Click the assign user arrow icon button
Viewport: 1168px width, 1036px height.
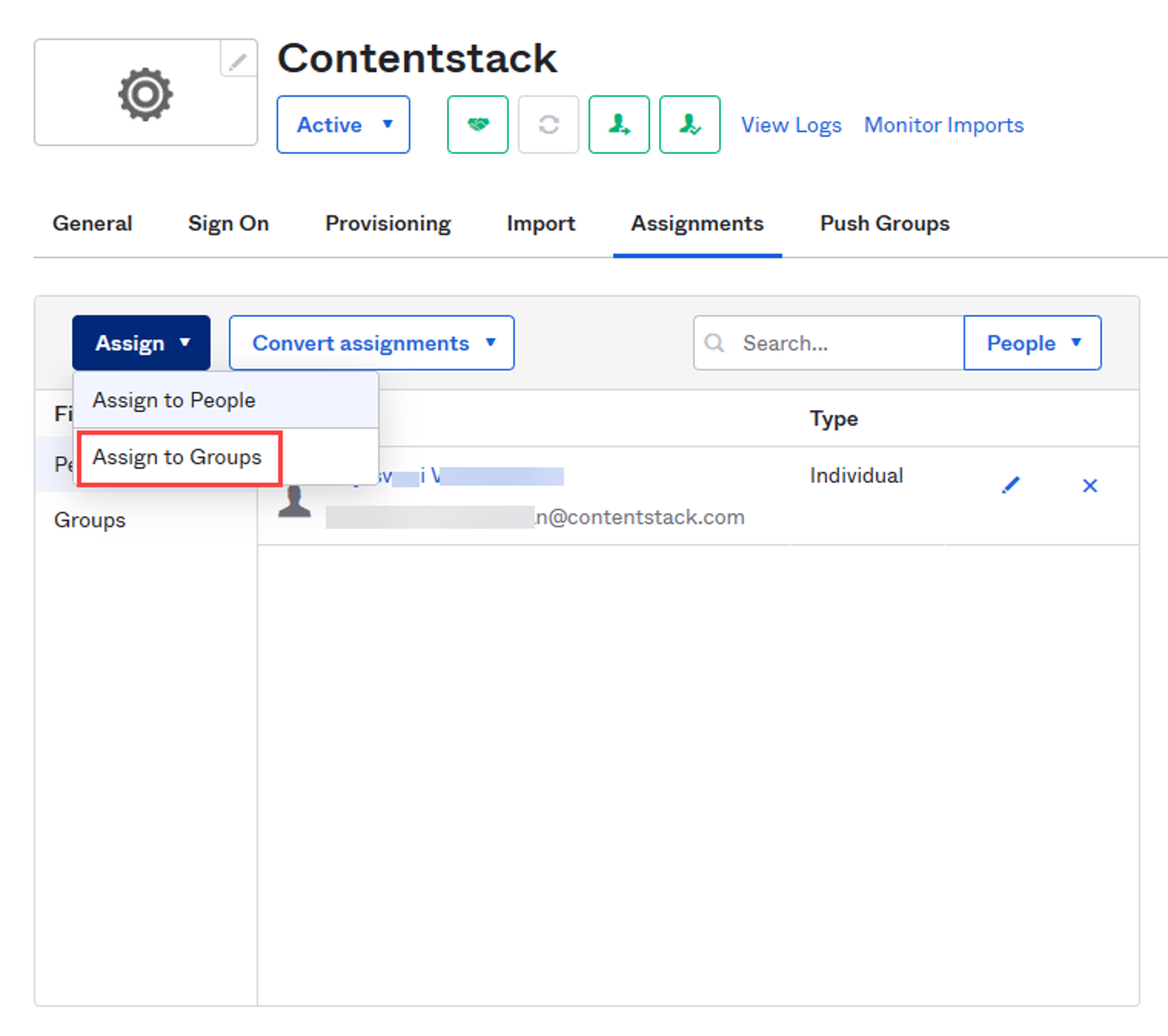(619, 125)
